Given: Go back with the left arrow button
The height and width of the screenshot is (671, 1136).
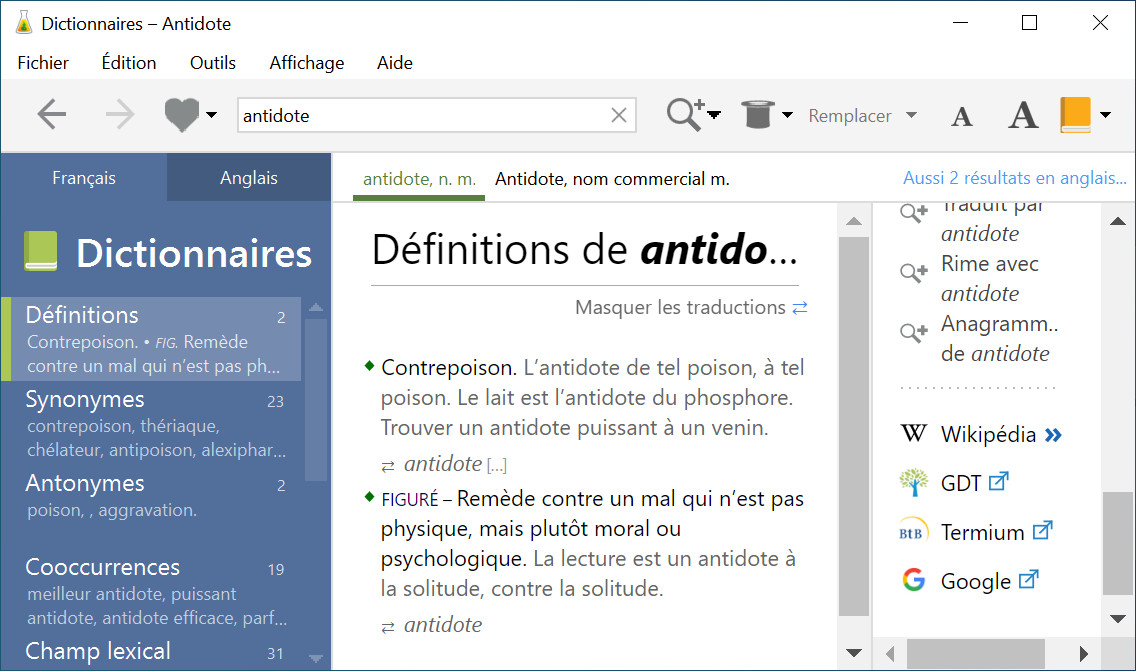Looking at the screenshot, I should click(x=51, y=114).
